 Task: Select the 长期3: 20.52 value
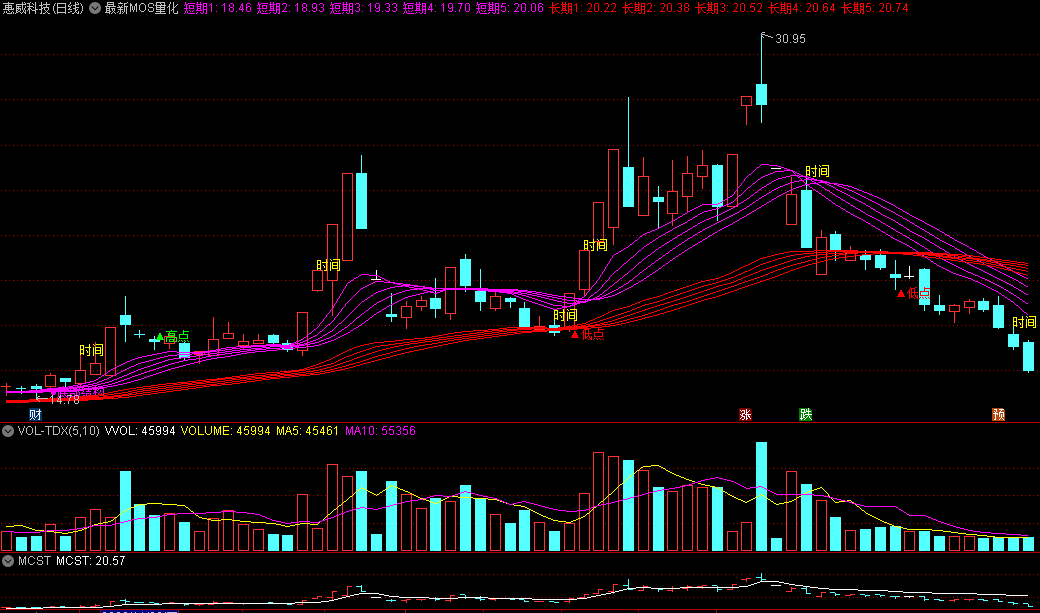729,9
